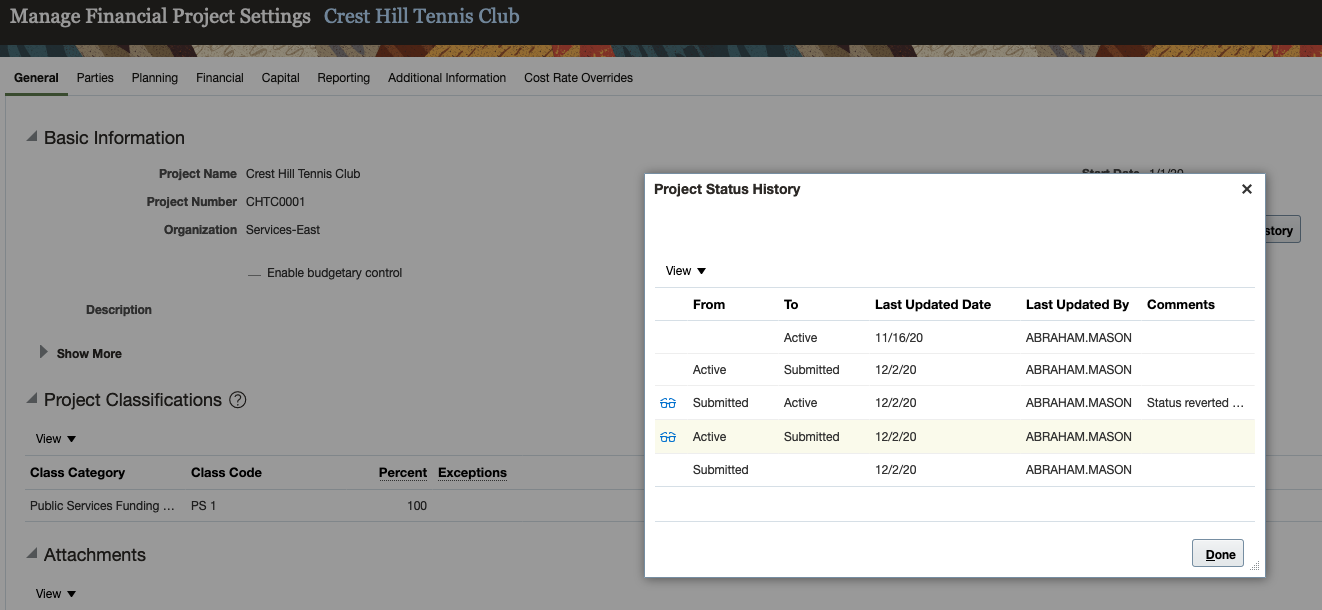The image size is (1322, 610).
Task: Open View menu under Attachments
Action: pyautogui.click(x=56, y=594)
